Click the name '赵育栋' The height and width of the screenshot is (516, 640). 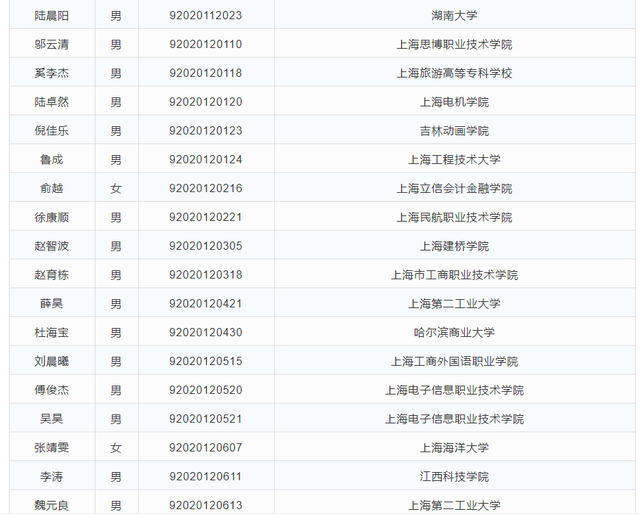coord(51,275)
